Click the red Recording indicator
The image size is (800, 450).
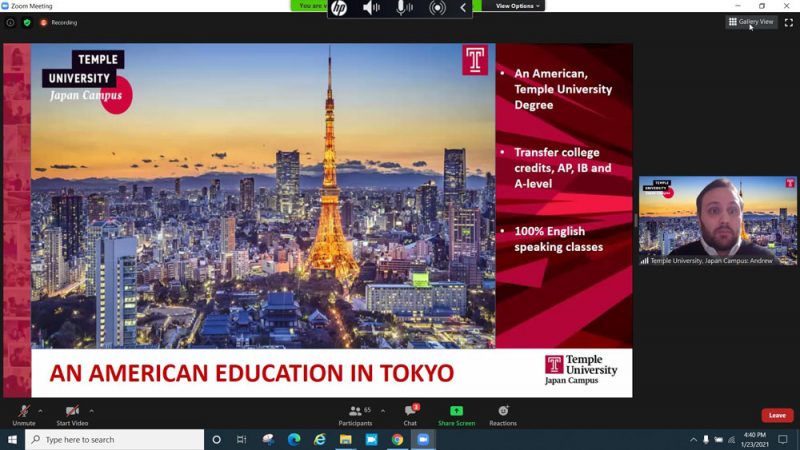pos(59,22)
